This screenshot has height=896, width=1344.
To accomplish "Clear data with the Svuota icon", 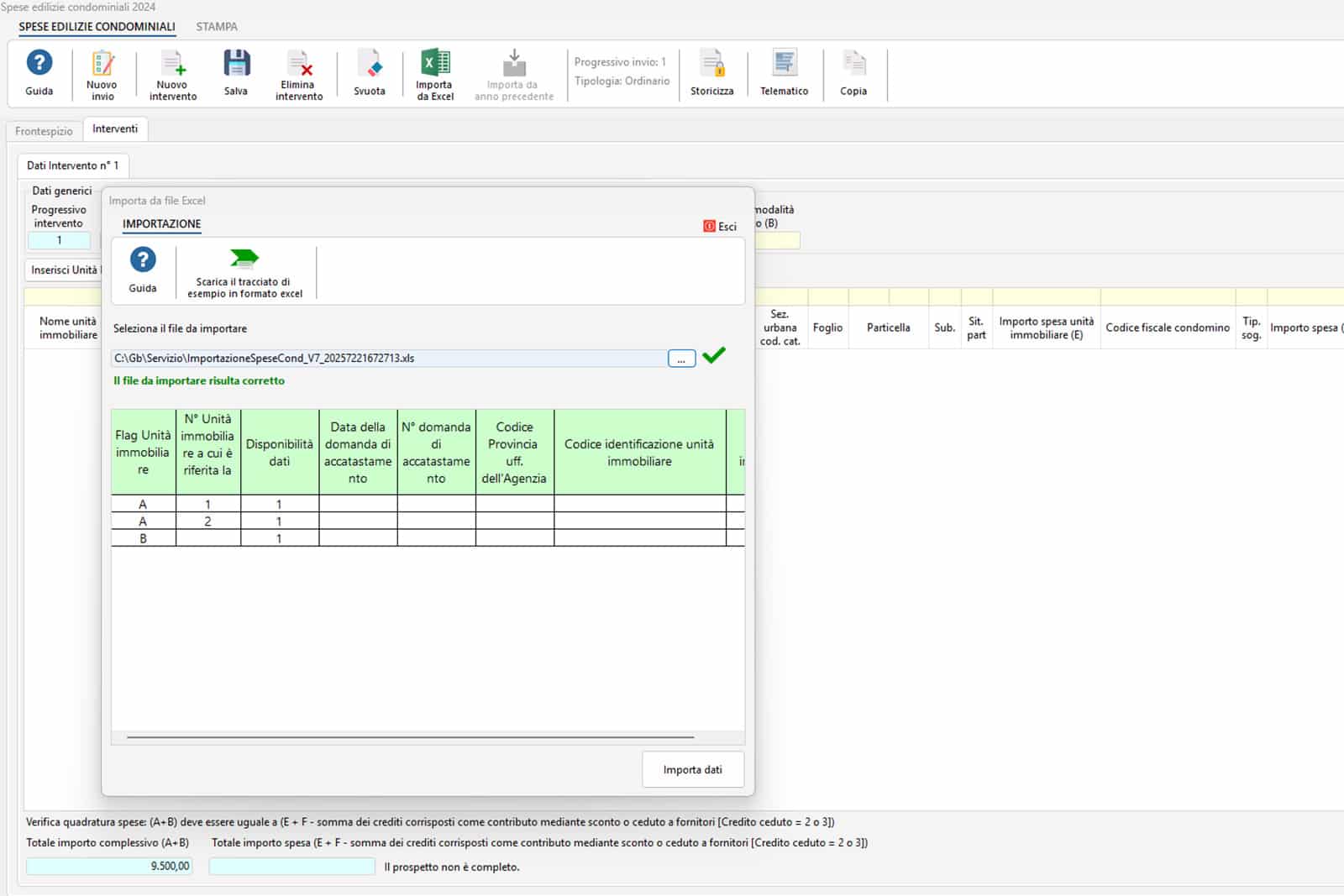I will pyautogui.click(x=370, y=74).
